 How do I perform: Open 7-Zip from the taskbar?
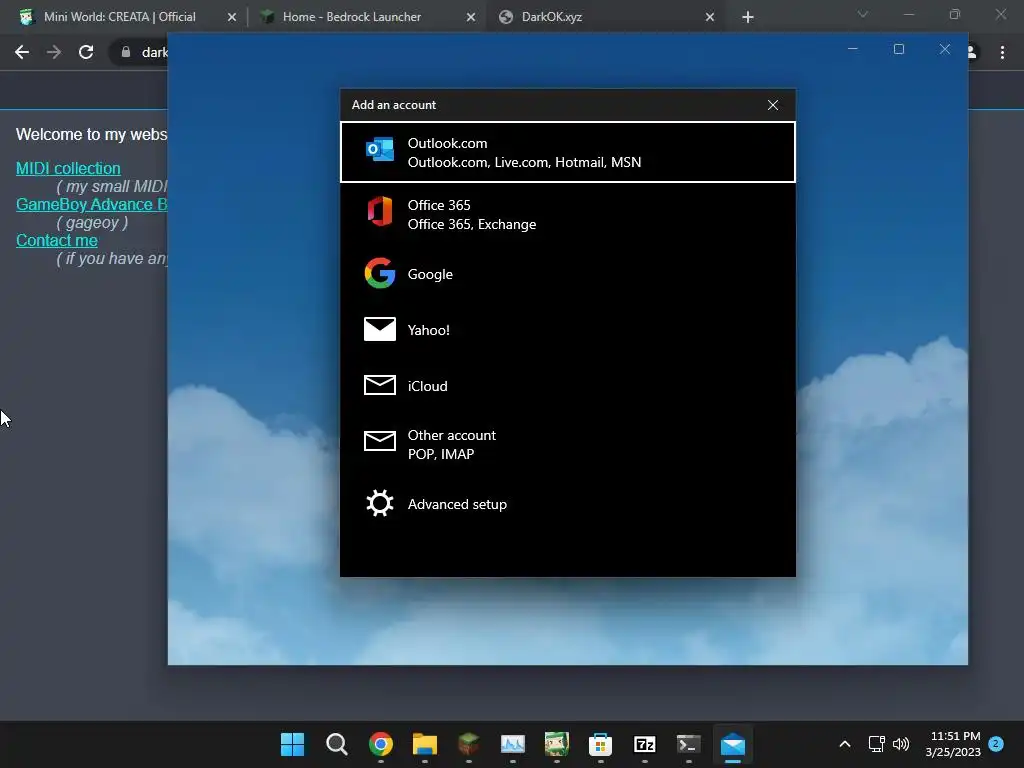pos(645,744)
